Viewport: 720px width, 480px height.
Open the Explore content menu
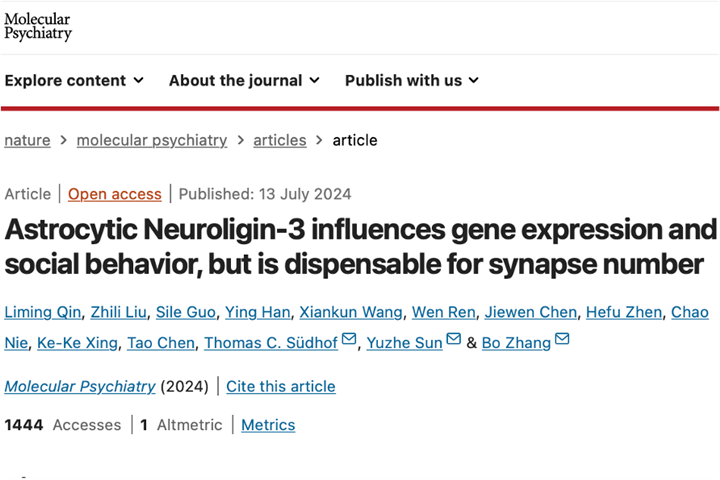point(74,80)
